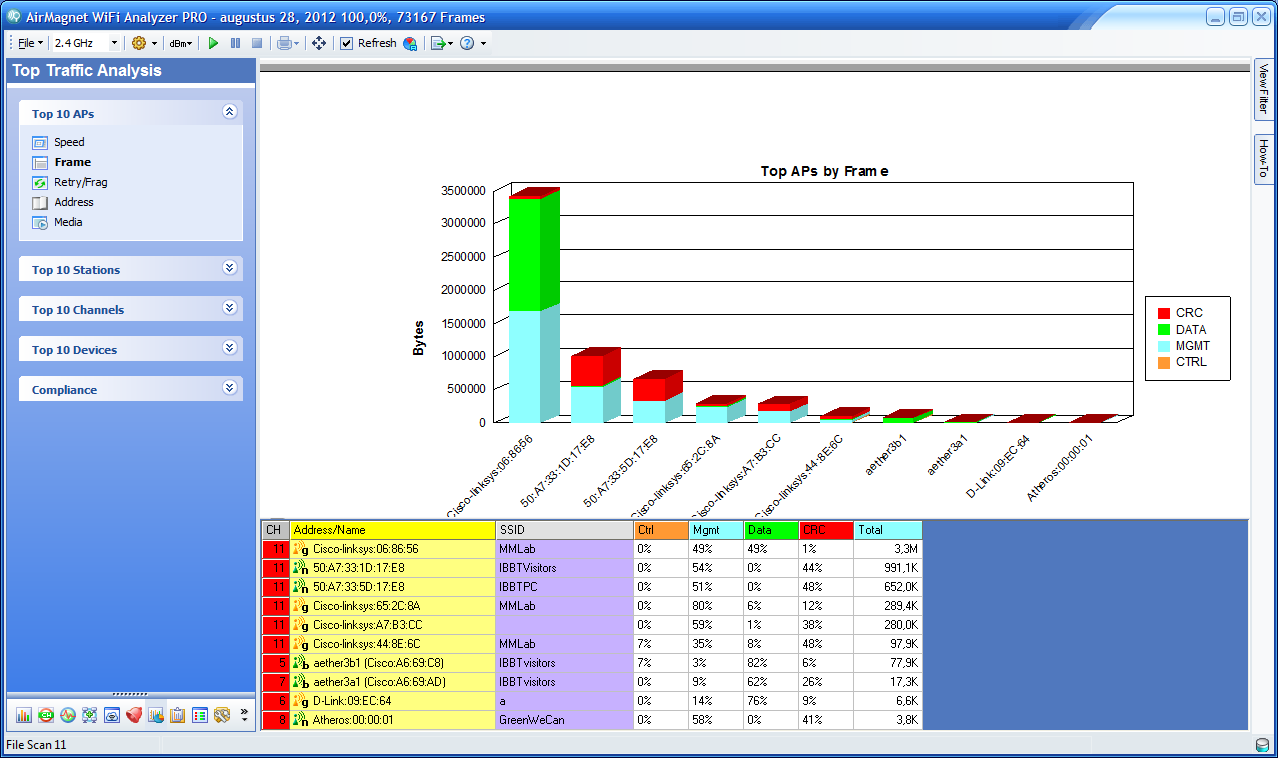Click the DATA green legend swatch

tap(1164, 329)
